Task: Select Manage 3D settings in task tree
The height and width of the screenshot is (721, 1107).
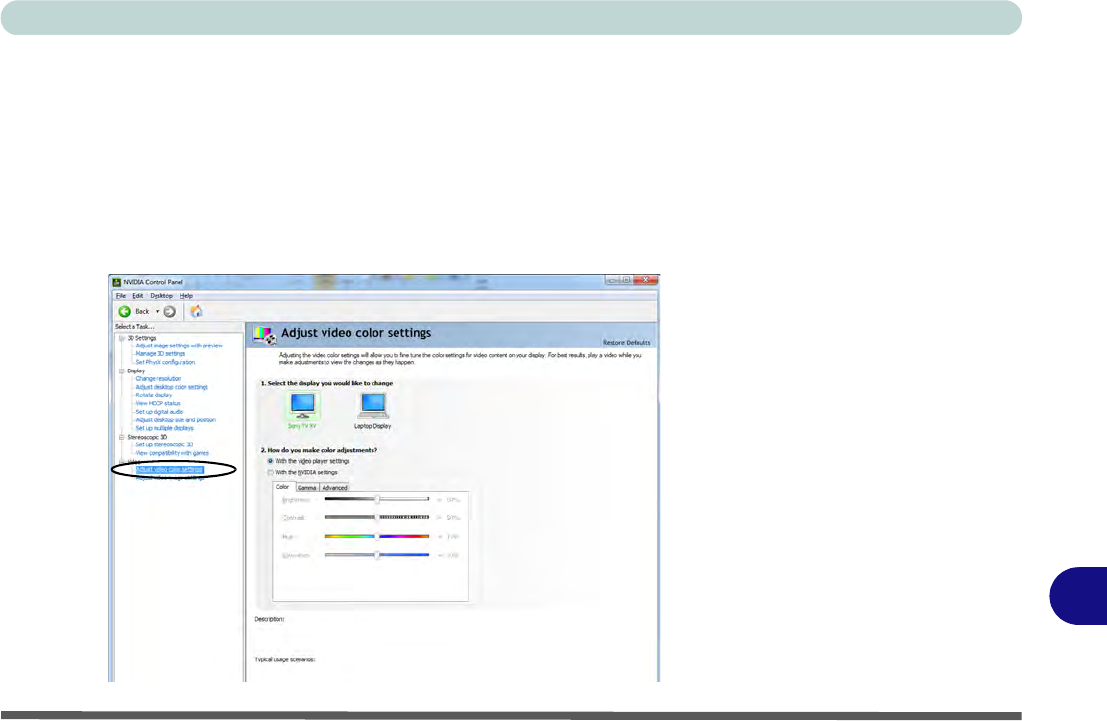Action: (160, 354)
